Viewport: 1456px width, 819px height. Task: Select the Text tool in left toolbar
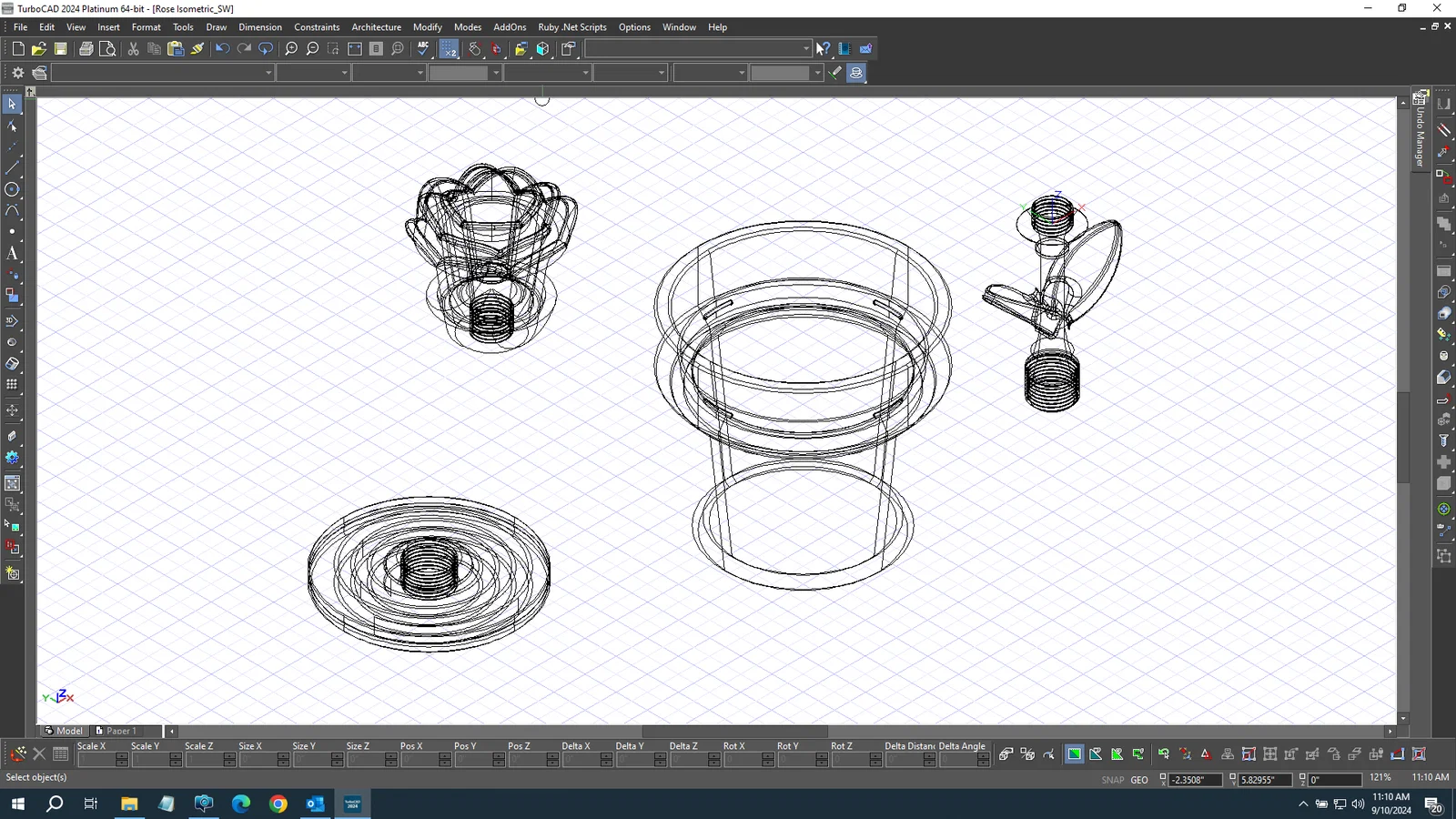(12, 253)
